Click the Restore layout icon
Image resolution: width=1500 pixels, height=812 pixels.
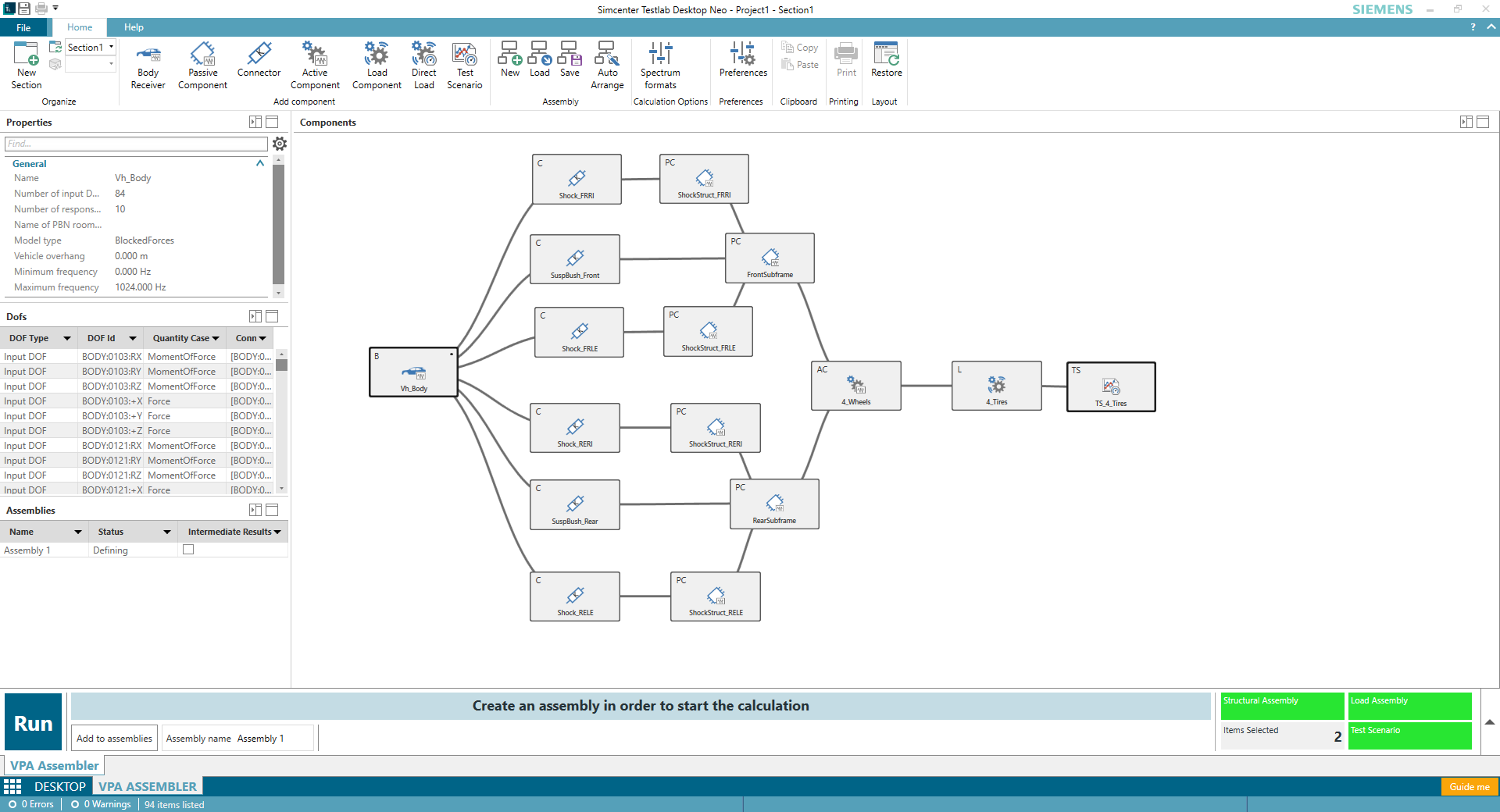[x=886, y=60]
